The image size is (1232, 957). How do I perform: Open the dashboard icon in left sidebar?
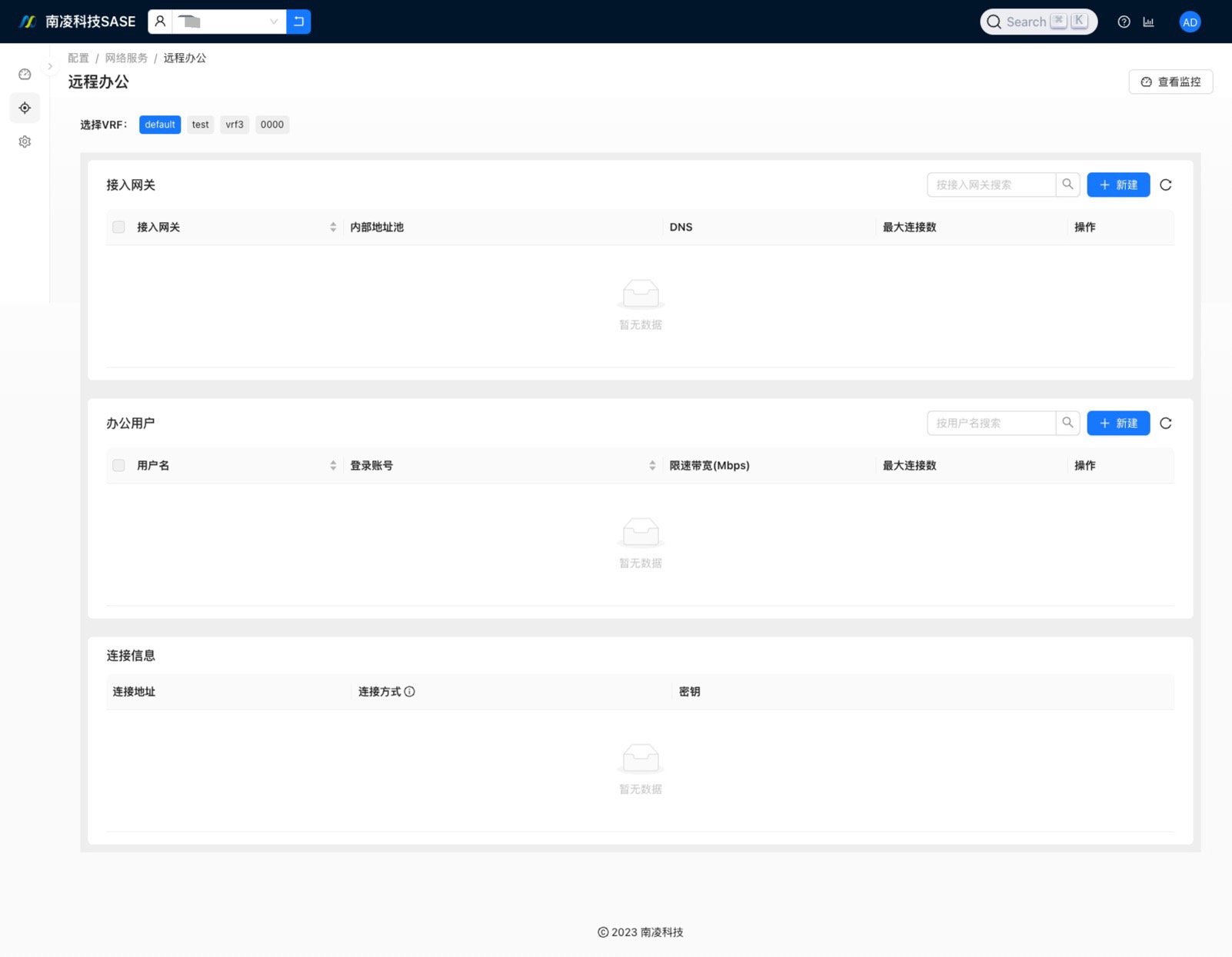pyautogui.click(x=25, y=74)
